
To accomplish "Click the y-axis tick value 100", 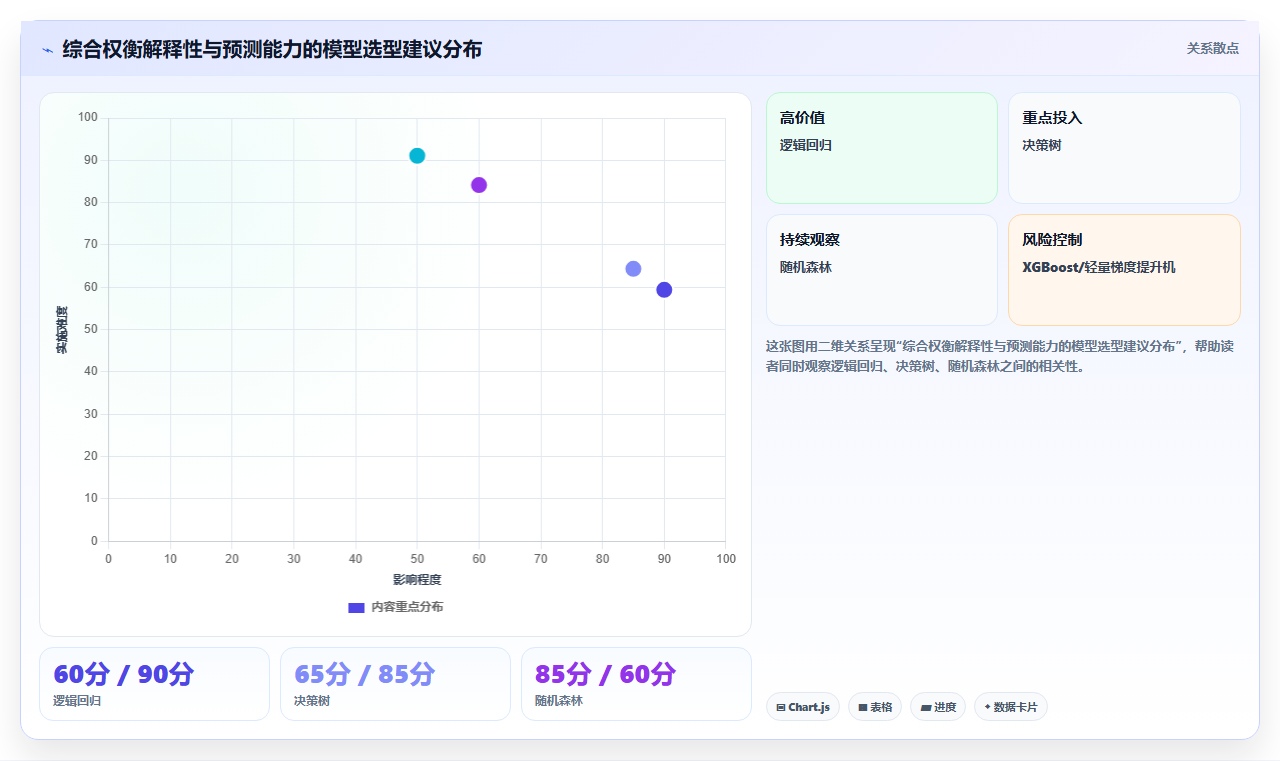I will tap(88, 118).
